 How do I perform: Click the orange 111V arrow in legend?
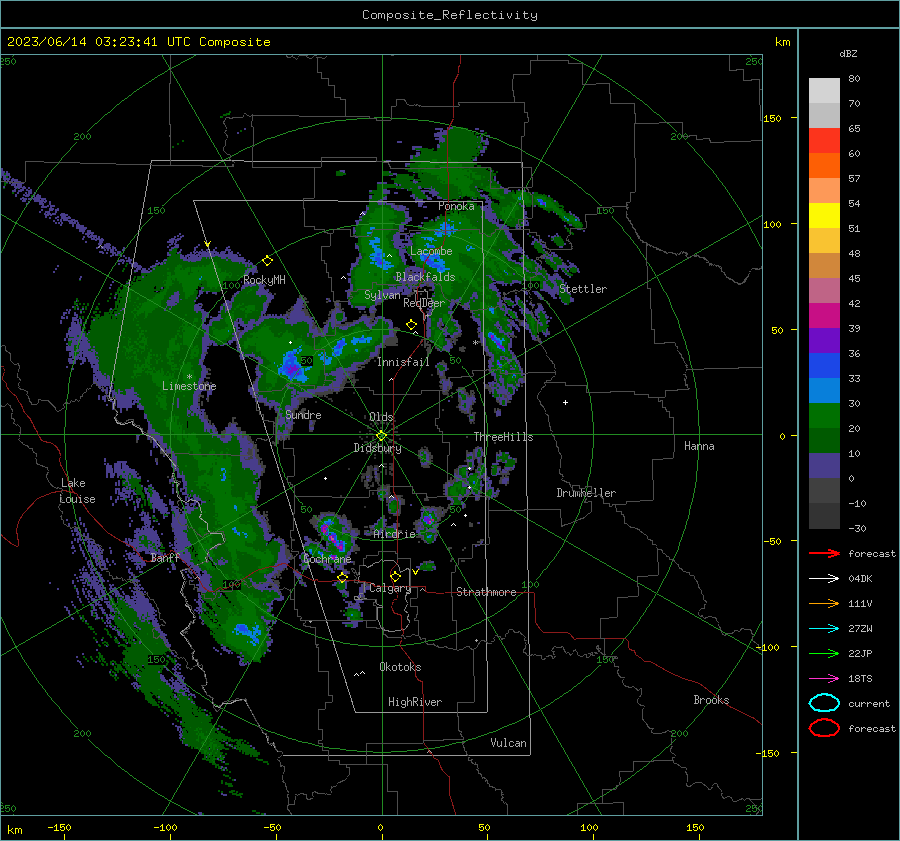click(824, 603)
